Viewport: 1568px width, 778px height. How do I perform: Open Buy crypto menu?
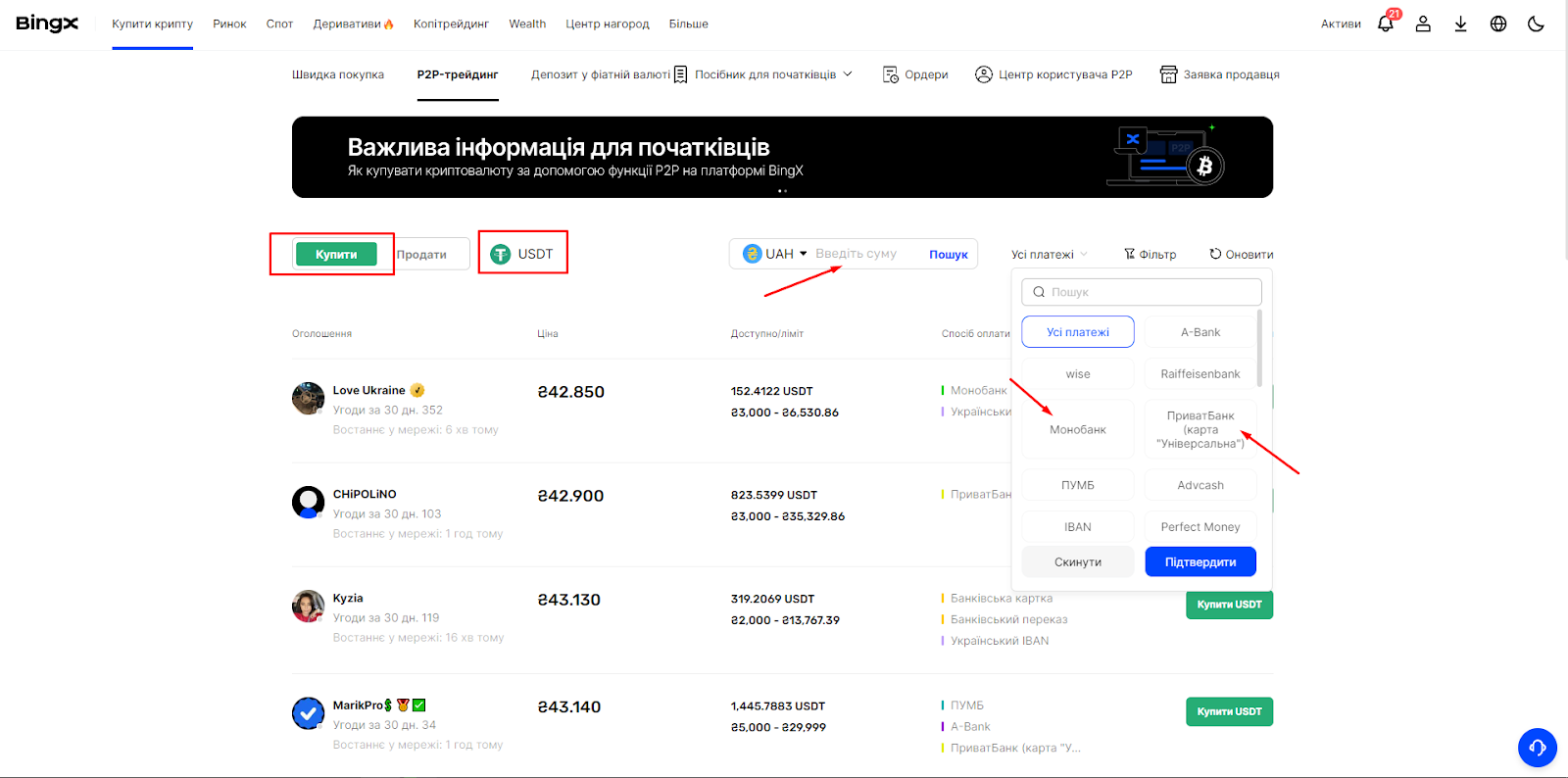[x=152, y=24]
